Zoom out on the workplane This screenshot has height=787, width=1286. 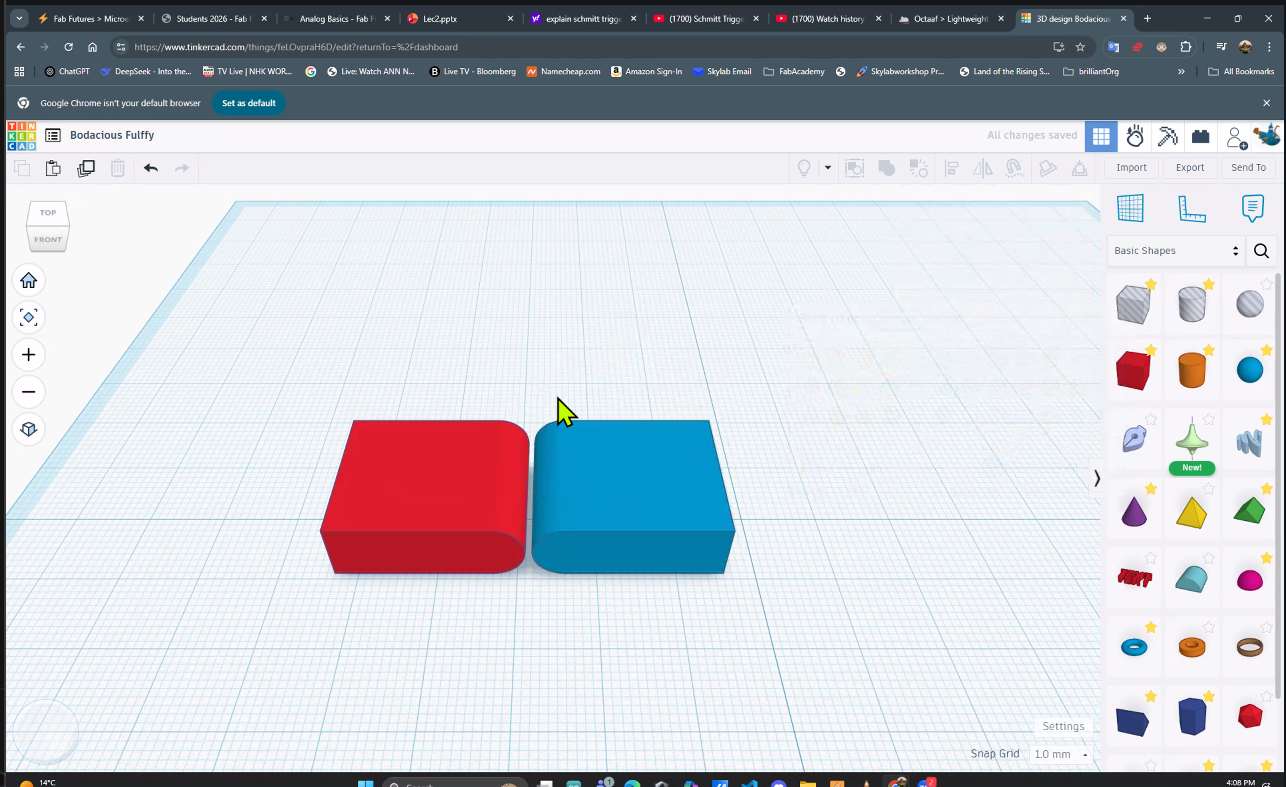(x=29, y=392)
